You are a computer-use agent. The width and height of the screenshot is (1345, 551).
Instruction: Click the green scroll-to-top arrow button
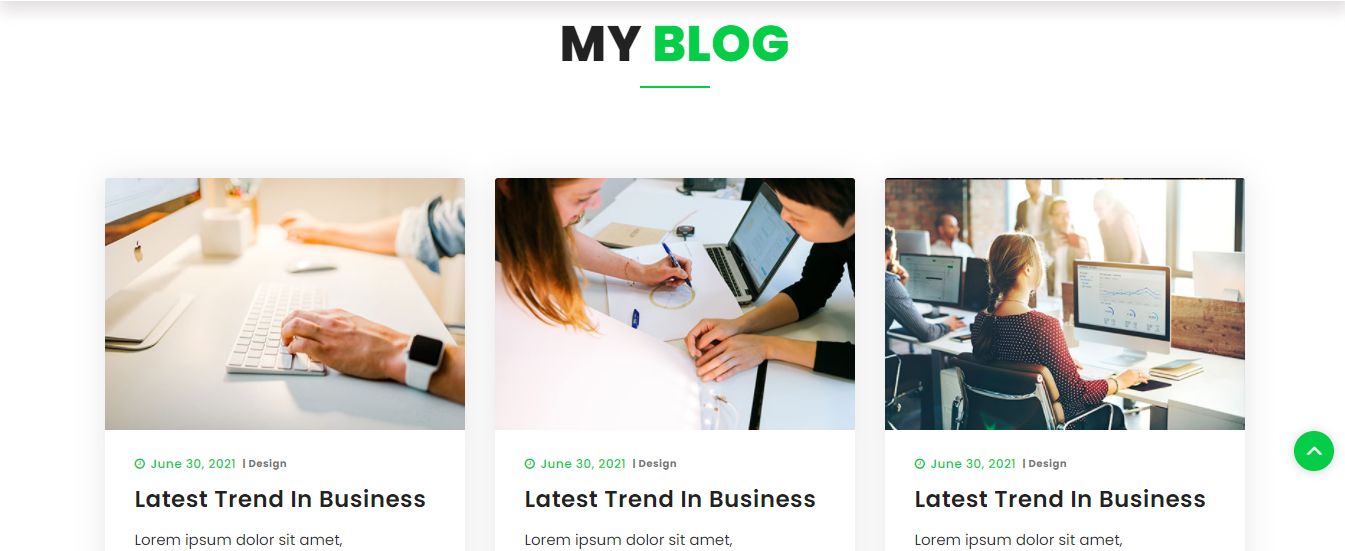(1314, 451)
